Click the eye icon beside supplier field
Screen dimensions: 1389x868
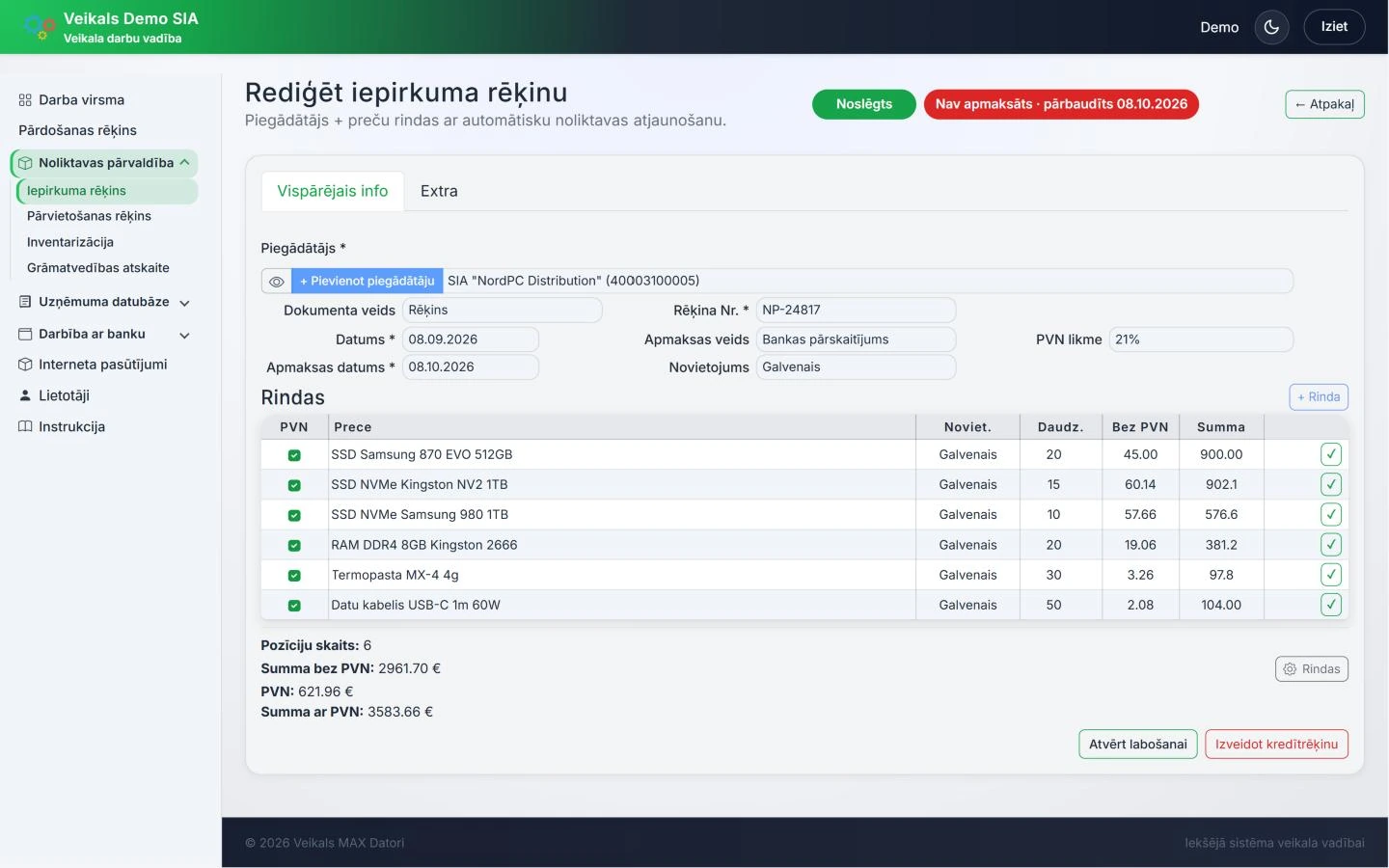click(x=276, y=282)
